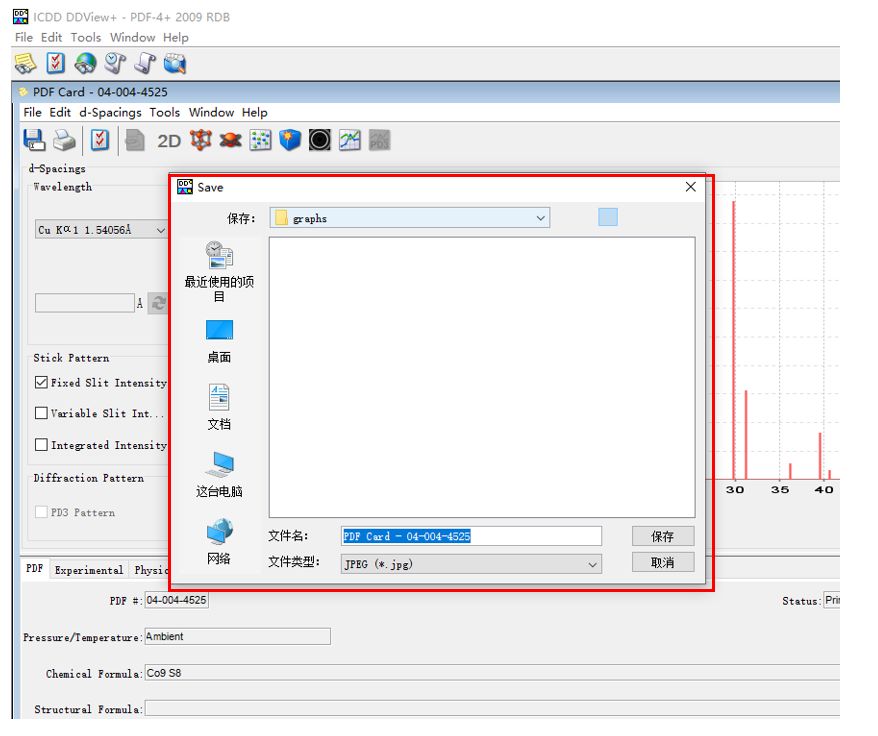This screenshot has width=878, height=736.
Task: Click the magnifier search icon in main toolbar
Action: pyautogui.click(x=115, y=63)
